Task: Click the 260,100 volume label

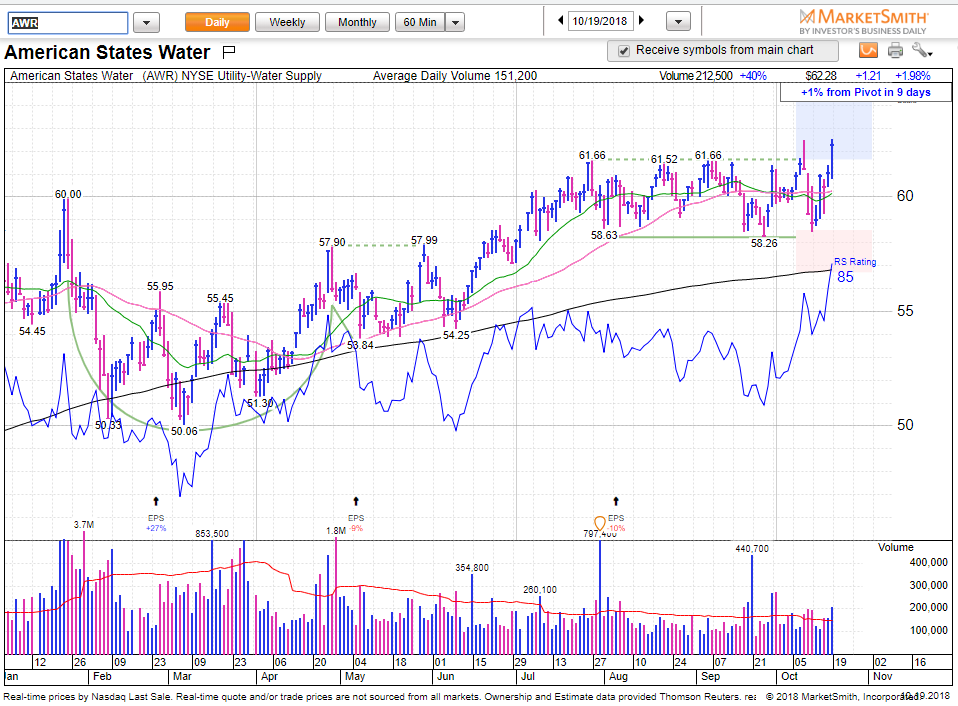Action: 540,589
